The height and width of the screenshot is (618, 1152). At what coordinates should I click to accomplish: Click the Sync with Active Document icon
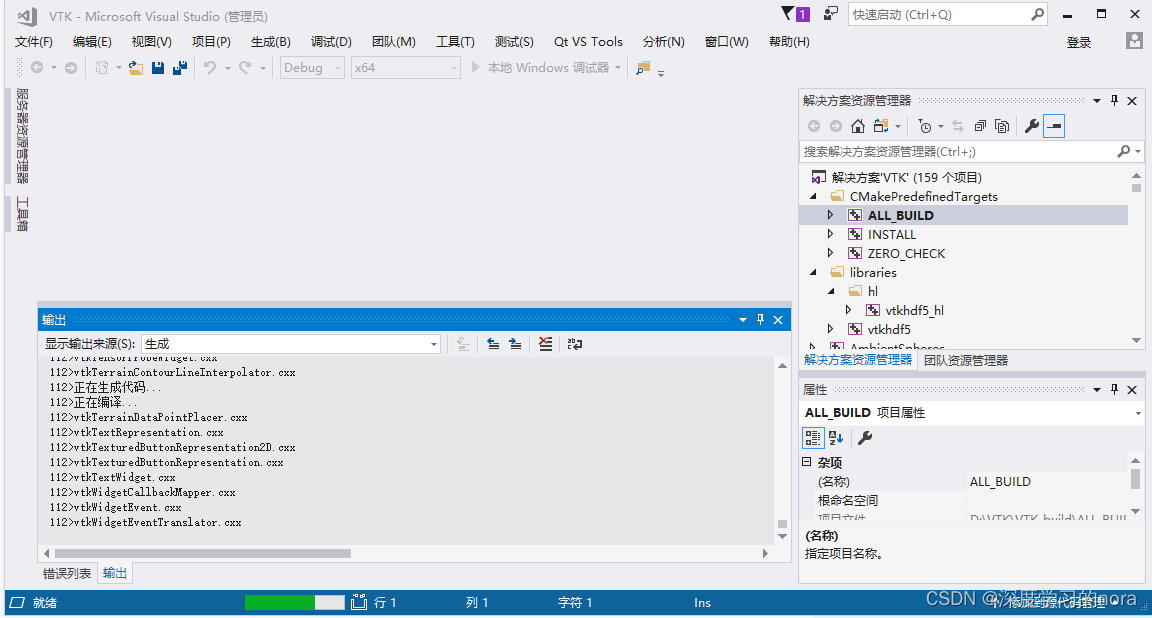pos(959,126)
